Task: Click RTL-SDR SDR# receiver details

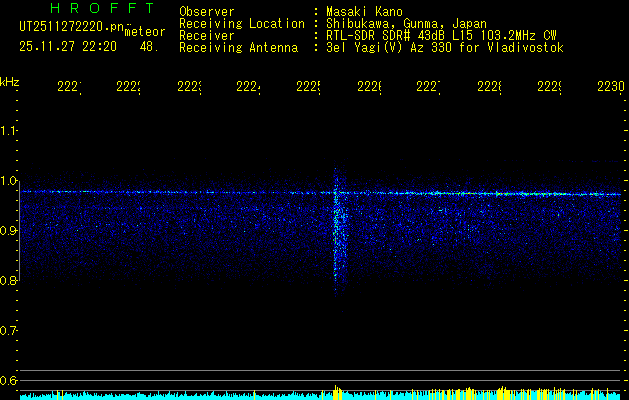Action: pos(441,36)
